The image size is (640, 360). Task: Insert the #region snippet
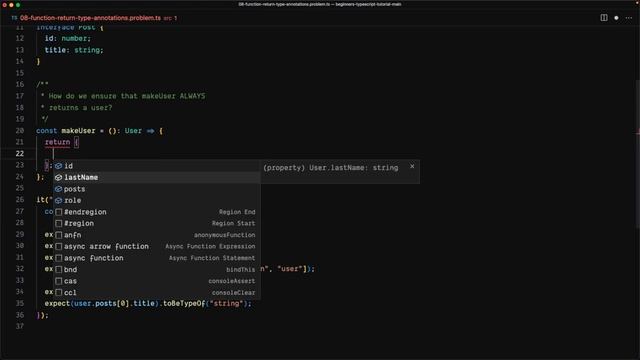pyautogui.click(x=157, y=223)
